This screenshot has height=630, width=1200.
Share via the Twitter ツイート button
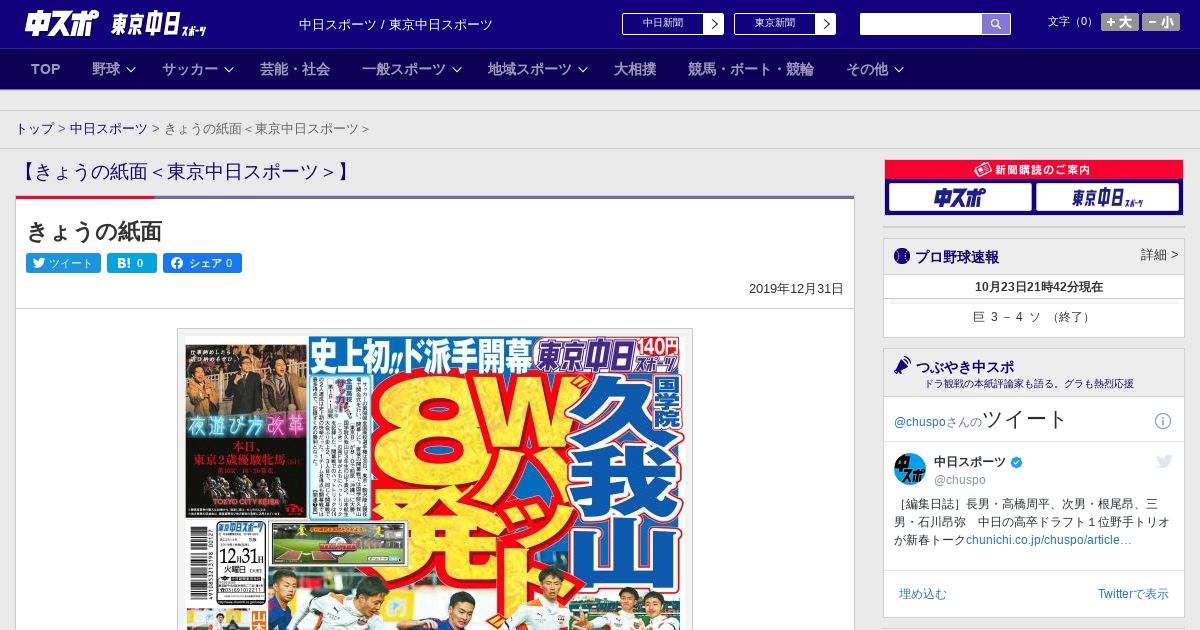63,263
